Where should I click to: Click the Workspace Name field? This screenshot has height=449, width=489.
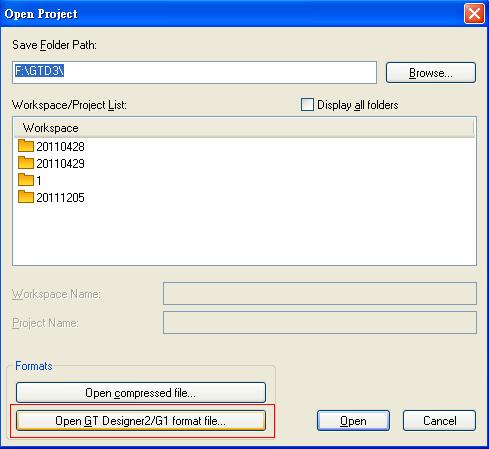pos(320,293)
